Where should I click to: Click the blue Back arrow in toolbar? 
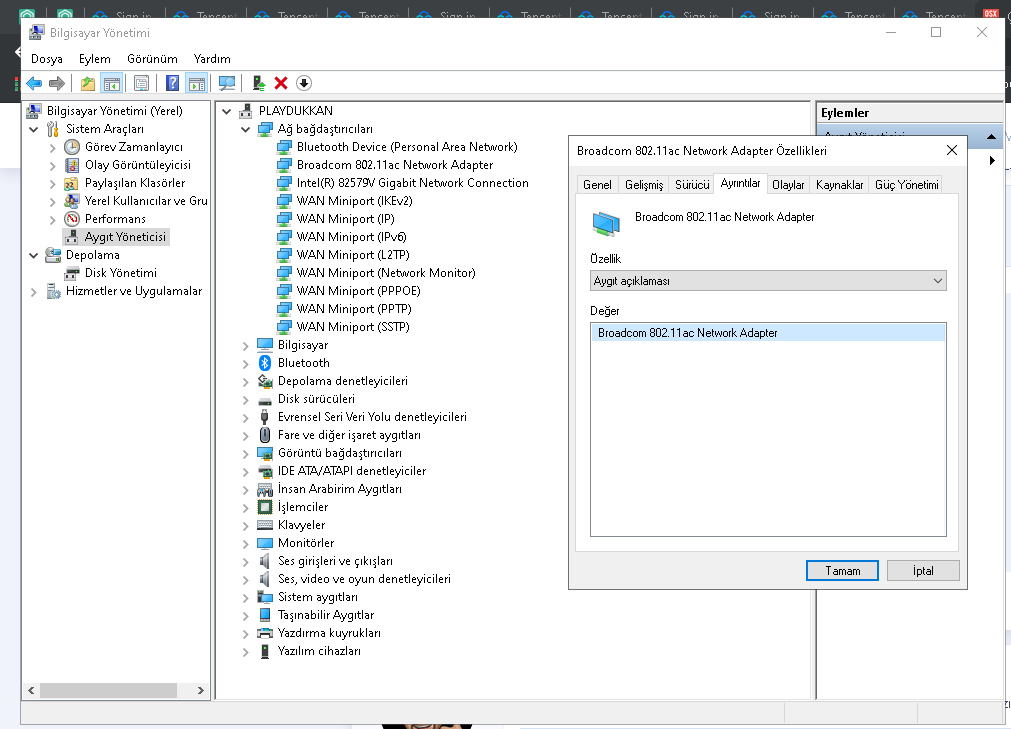pos(34,83)
